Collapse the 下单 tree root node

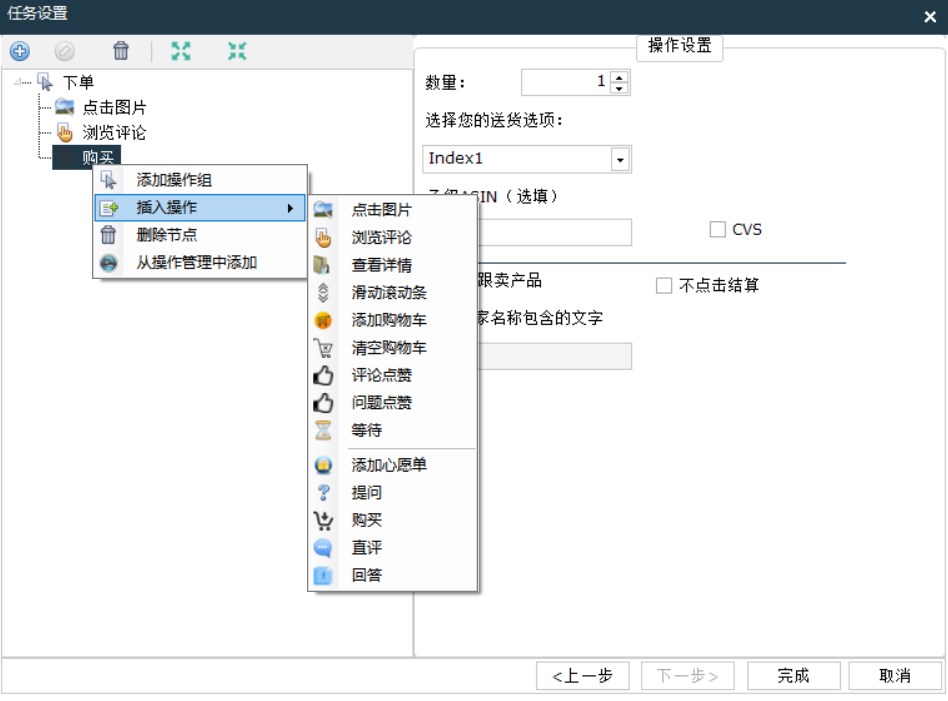[18, 81]
